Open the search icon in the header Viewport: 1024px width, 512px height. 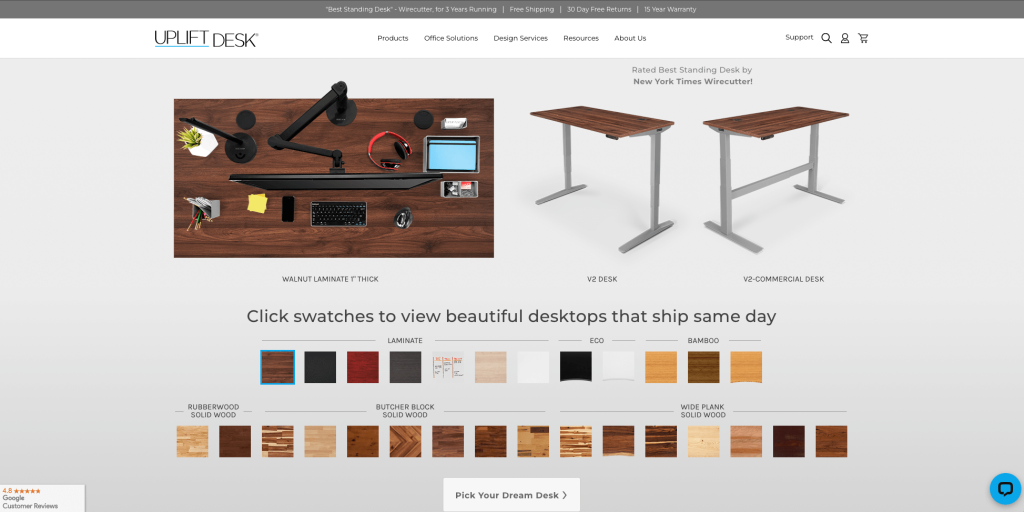[x=826, y=38]
